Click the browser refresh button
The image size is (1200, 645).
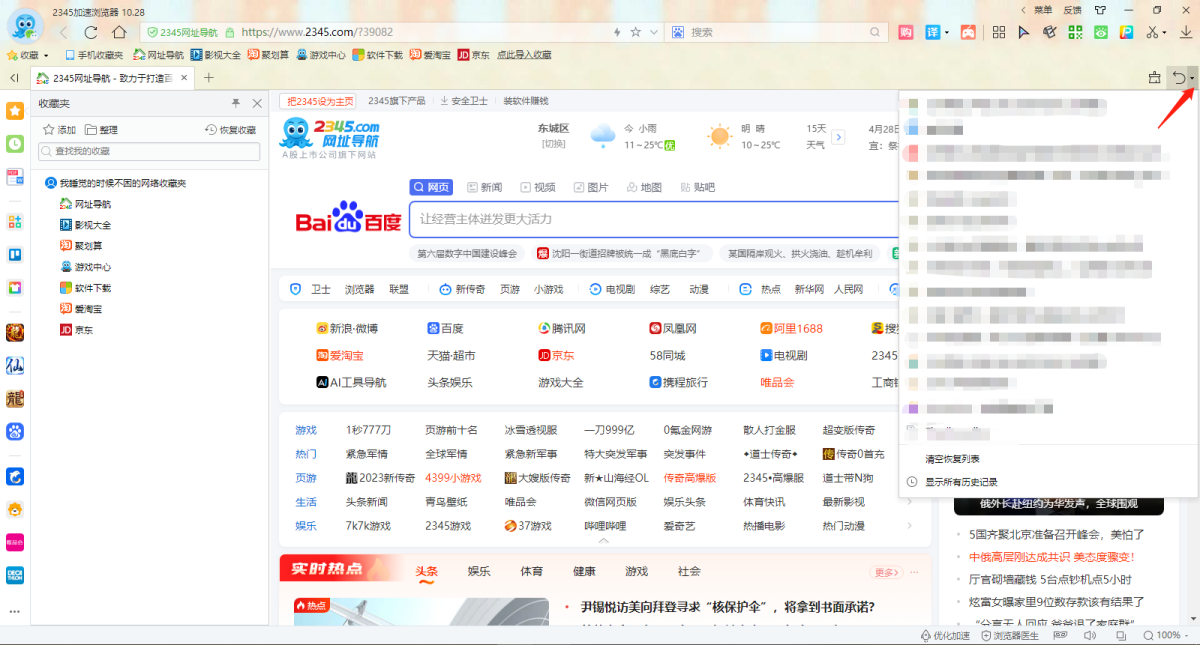click(x=91, y=32)
